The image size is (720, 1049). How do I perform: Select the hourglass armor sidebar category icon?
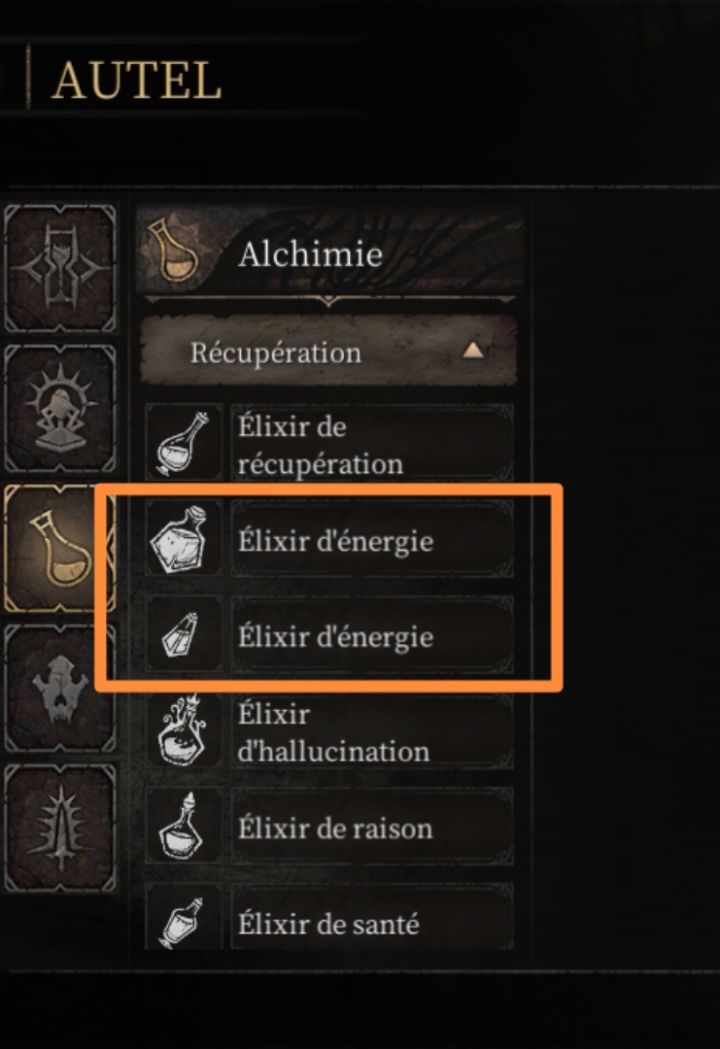[x=60, y=269]
